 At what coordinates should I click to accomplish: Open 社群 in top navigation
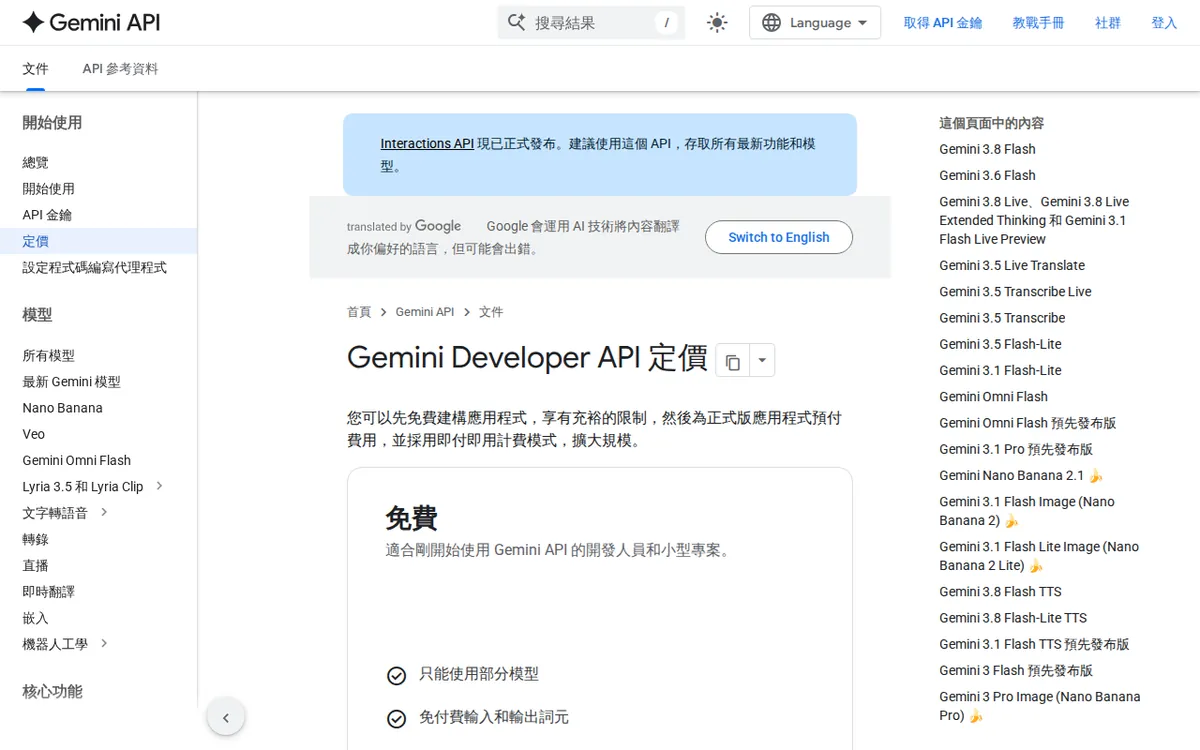click(1108, 23)
